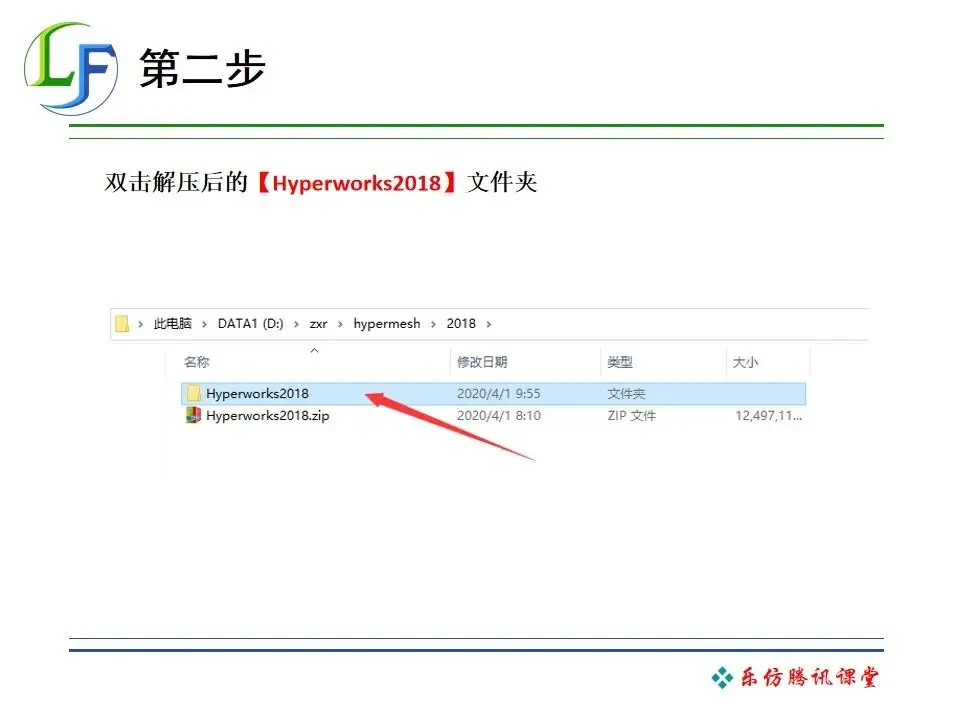Expand the chevron before 此电脑
Viewport: 960px width, 720px height.
point(141,324)
